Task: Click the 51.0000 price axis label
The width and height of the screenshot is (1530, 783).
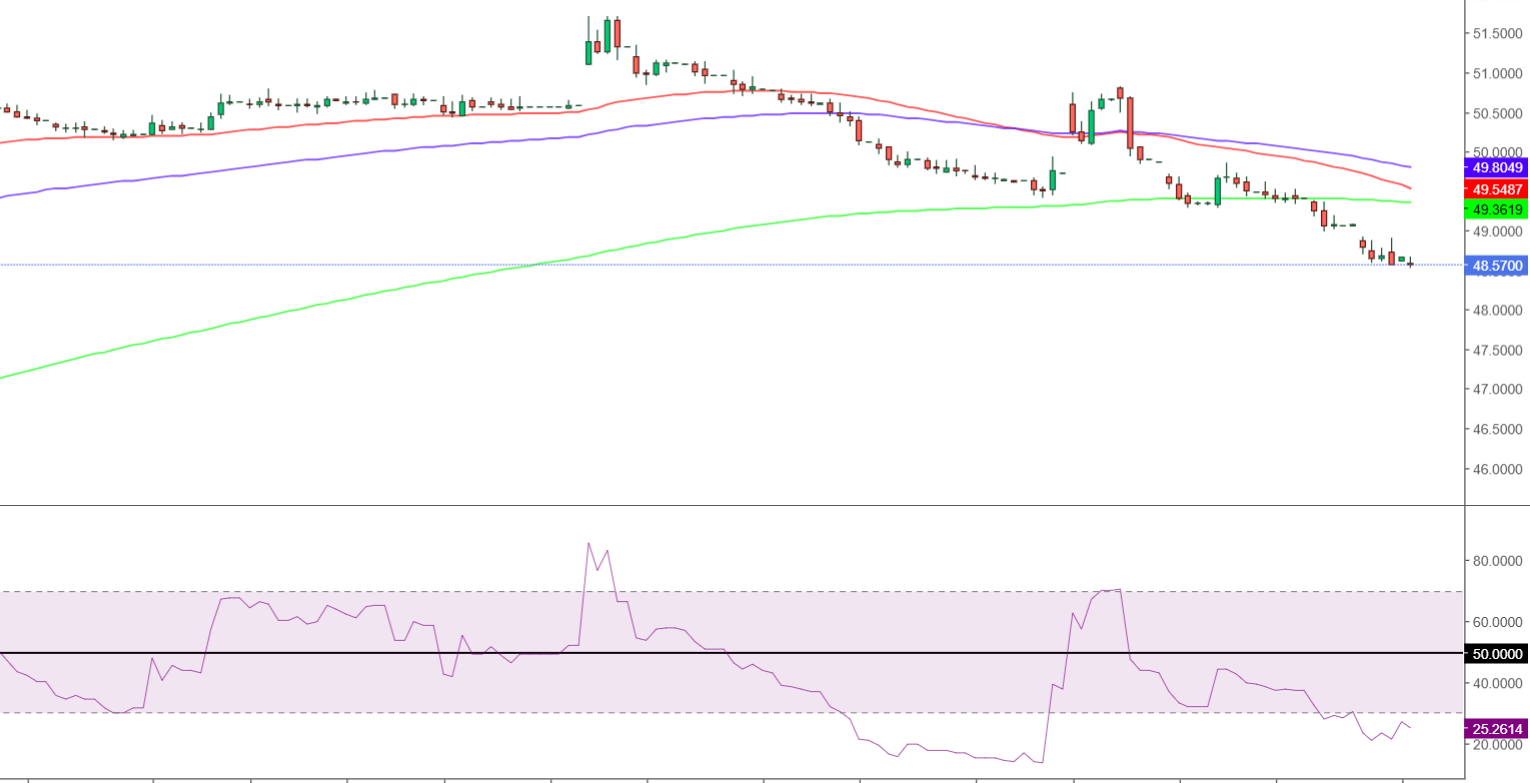Action: point(1497,74)
